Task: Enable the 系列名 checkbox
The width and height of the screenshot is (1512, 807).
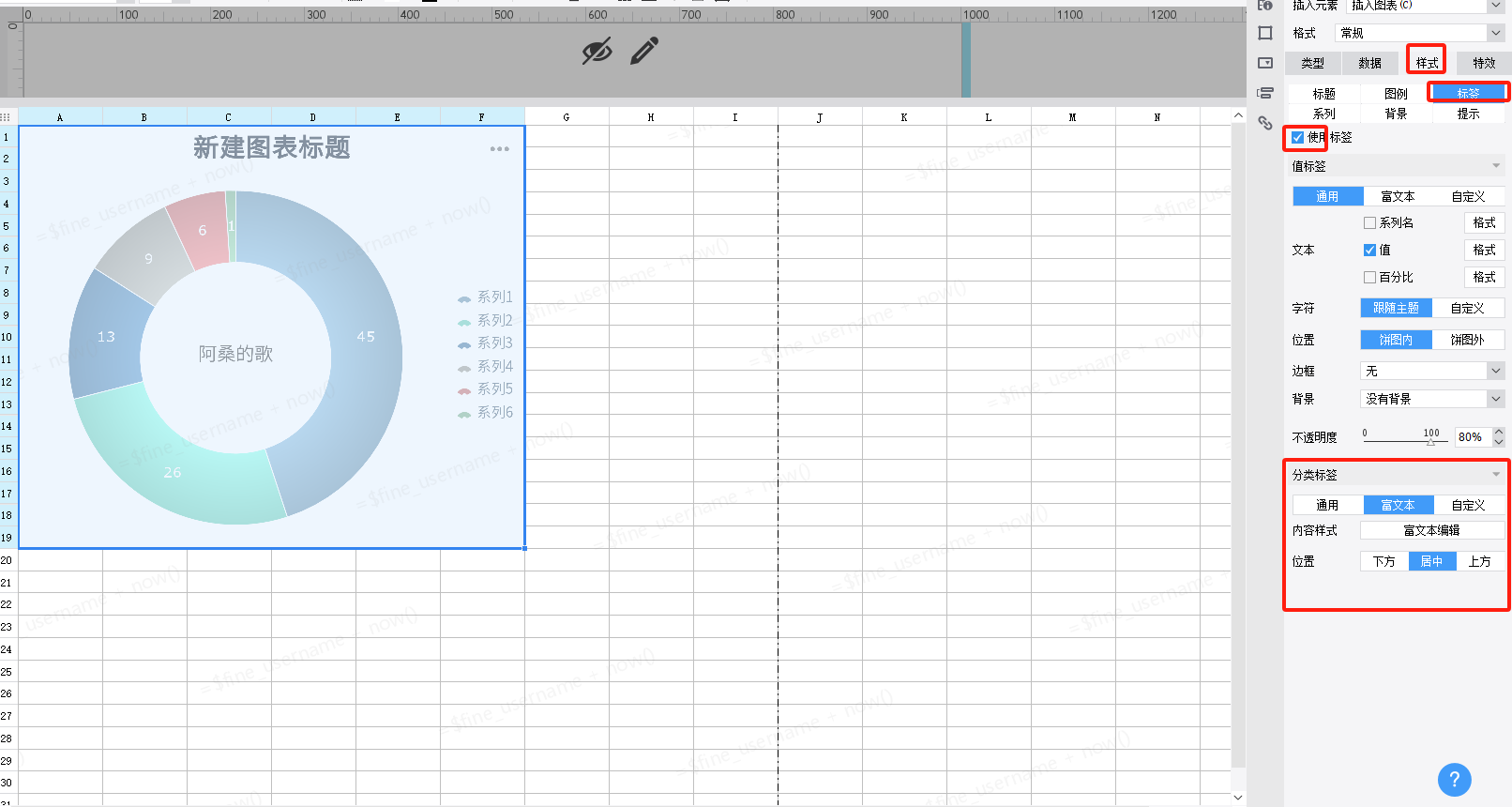Action: tap(1369, 223)
